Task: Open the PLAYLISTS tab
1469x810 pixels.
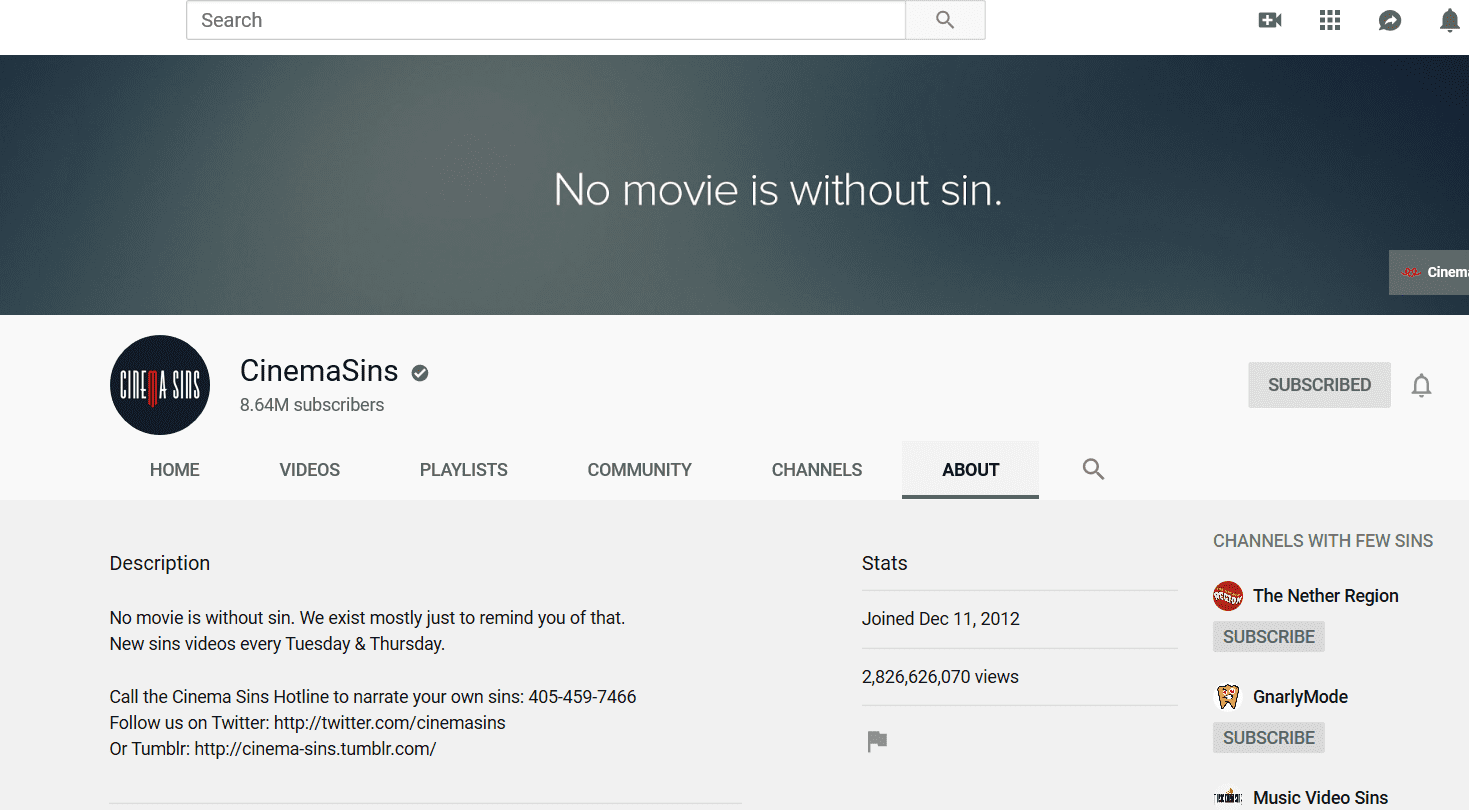Action: tap(464, 470)
